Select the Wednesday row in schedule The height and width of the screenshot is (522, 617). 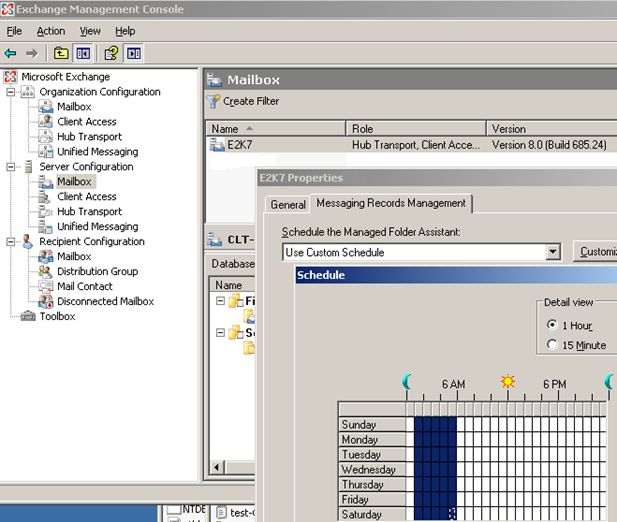(372, 469)
